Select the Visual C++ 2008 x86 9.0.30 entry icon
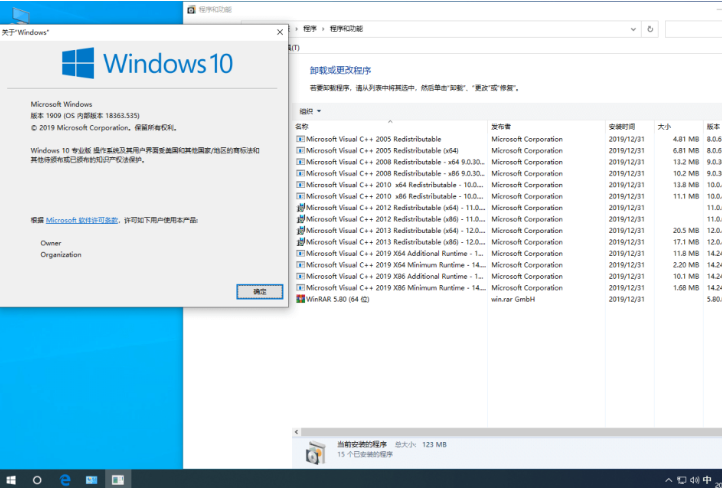 (x=300, y=174)
